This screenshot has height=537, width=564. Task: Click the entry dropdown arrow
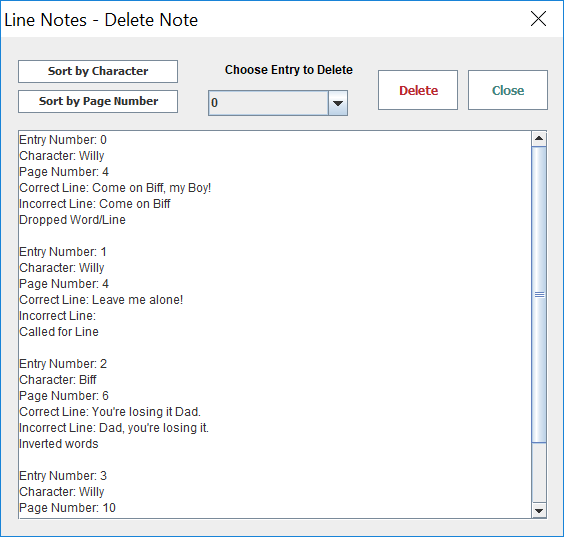[338, 103]
